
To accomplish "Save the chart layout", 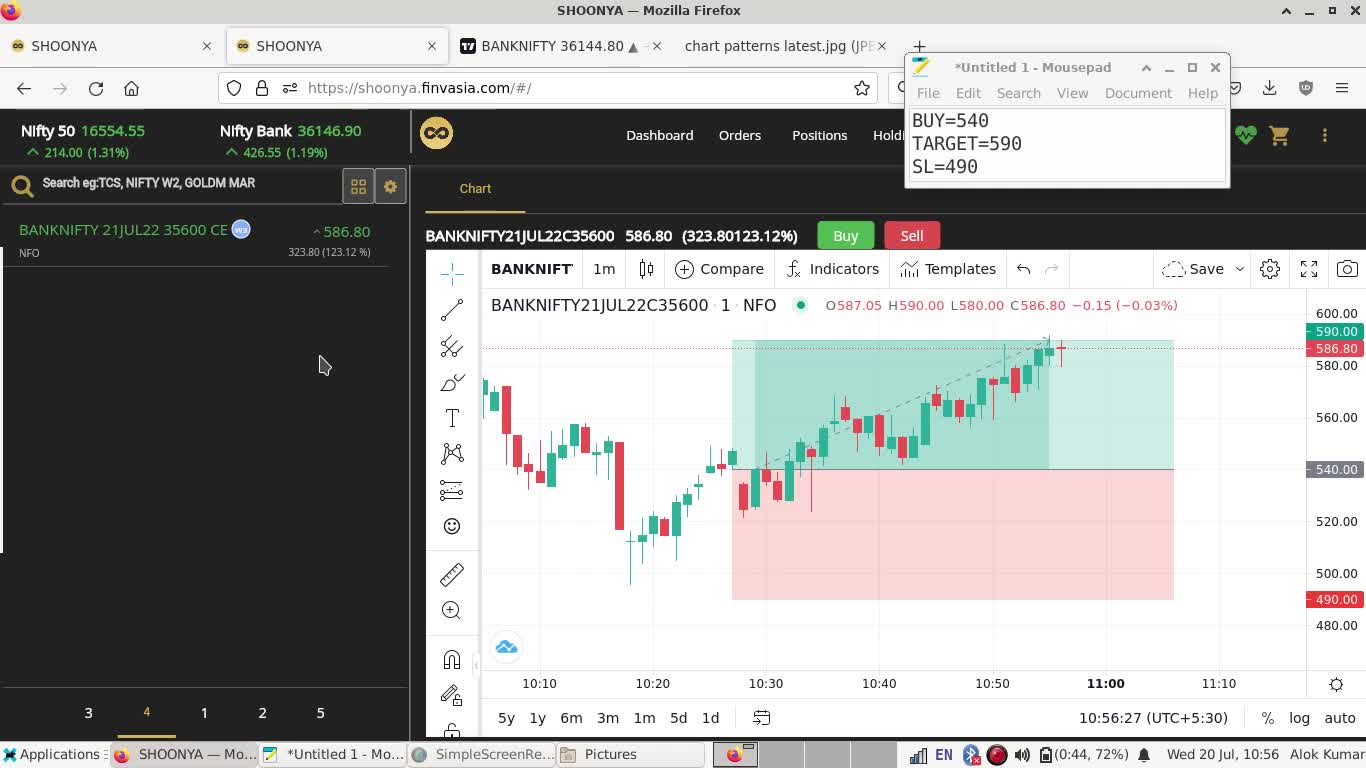I will point(1194,269).
